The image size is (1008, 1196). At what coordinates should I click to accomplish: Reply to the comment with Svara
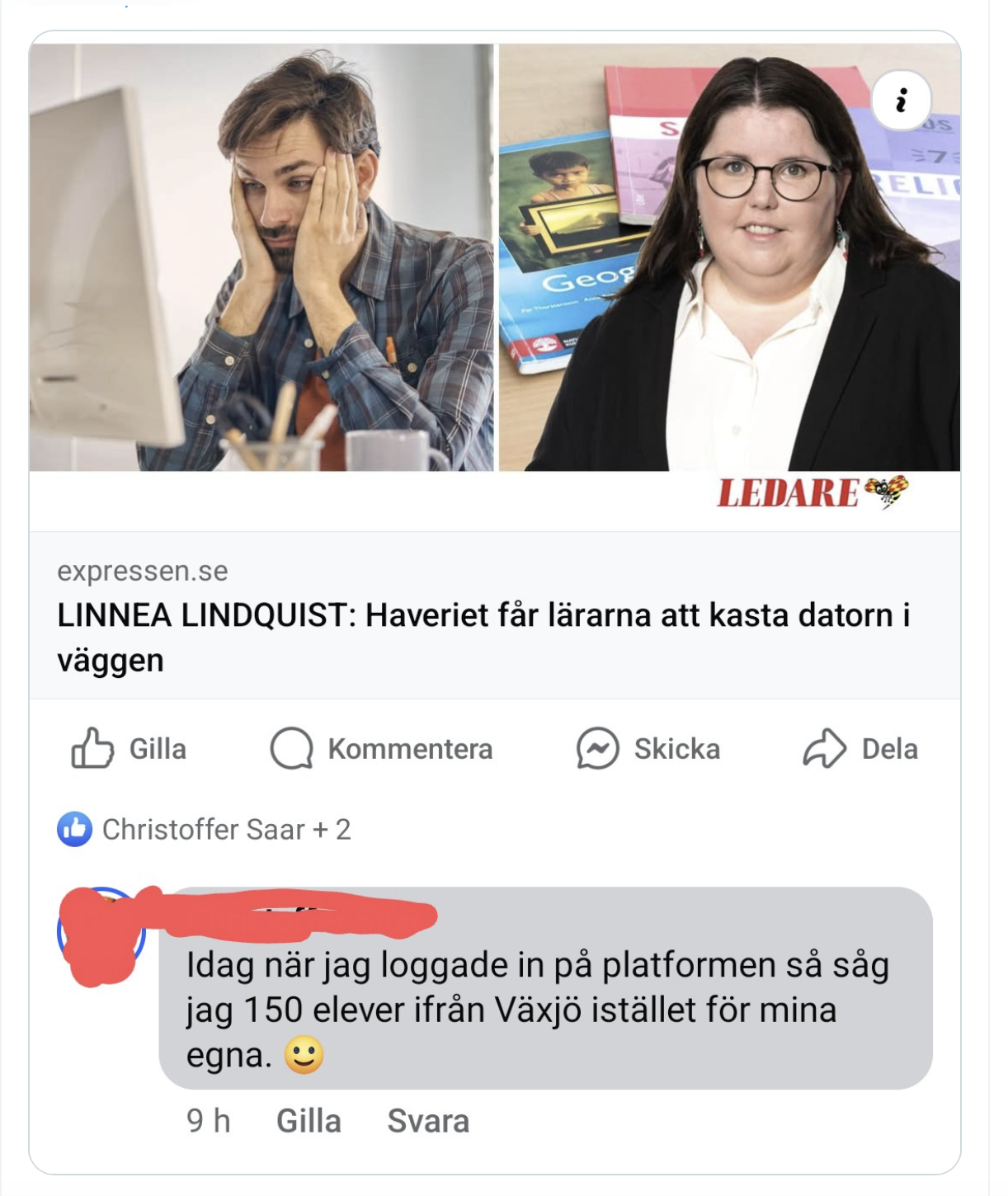[x=428, y=1121]
